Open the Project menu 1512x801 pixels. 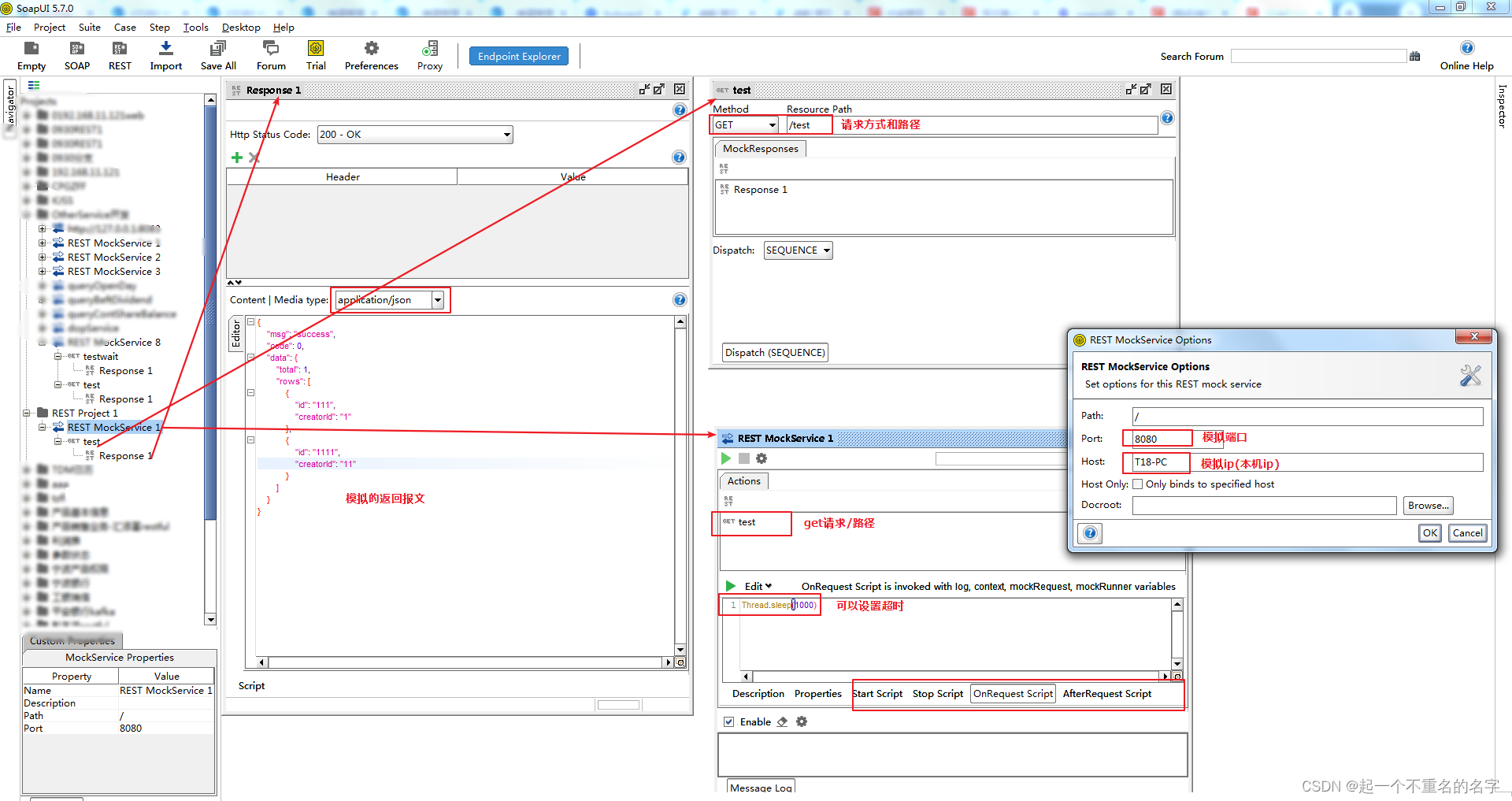click(50, 28)
